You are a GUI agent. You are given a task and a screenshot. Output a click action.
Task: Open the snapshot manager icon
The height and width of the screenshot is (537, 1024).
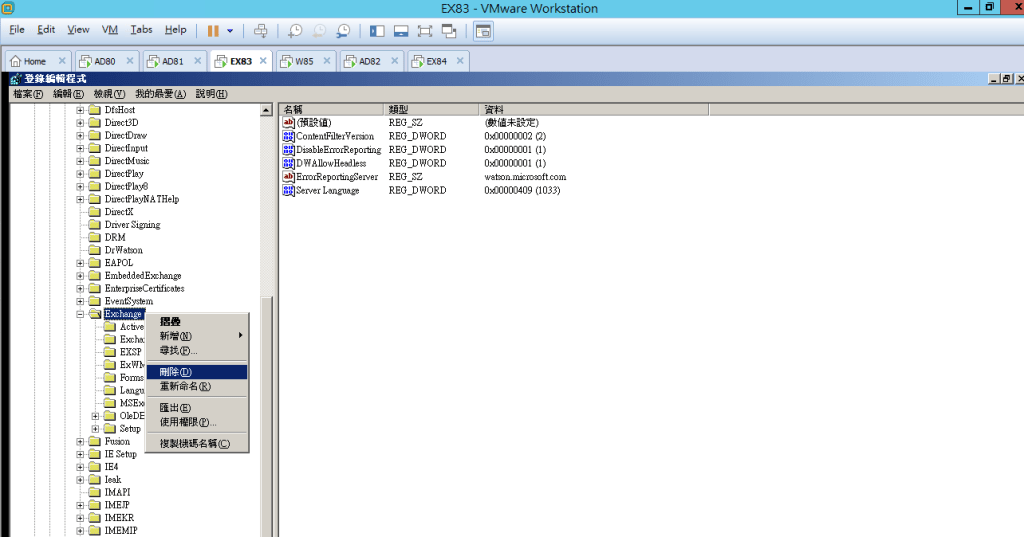(343, 31)
